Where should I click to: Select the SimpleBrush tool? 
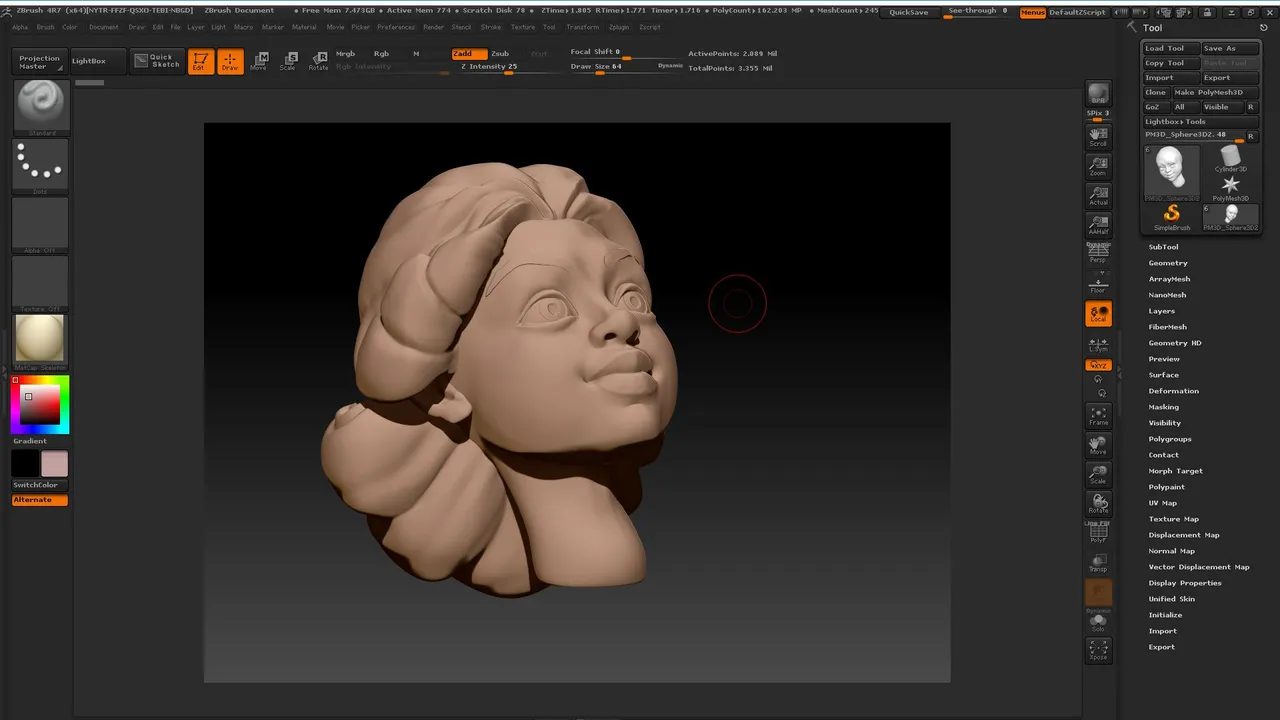[1172, 217]
